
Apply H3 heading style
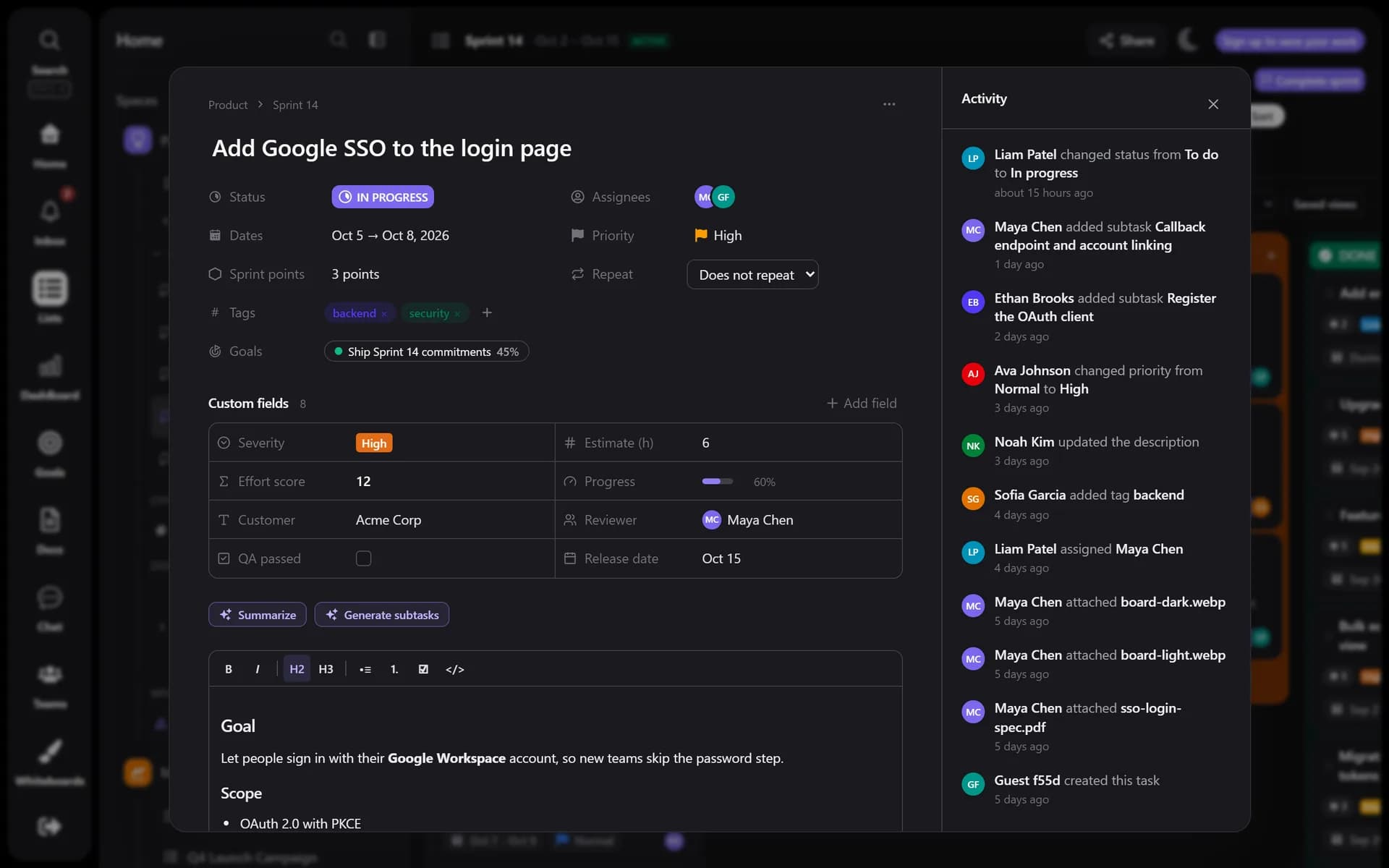(326, 669)
